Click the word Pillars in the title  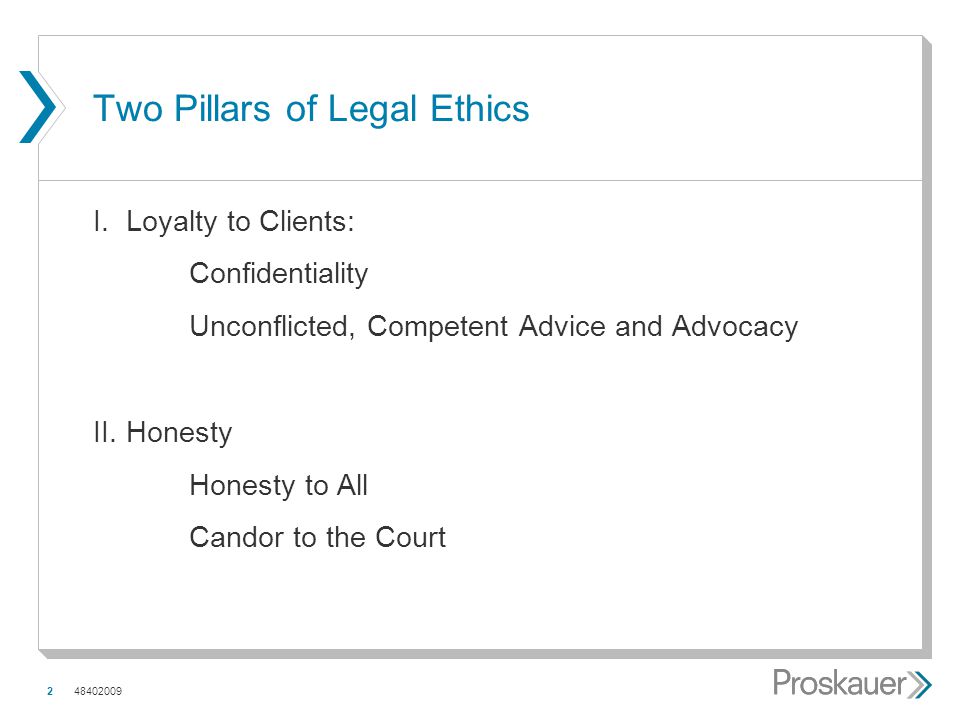pos(222,108)
